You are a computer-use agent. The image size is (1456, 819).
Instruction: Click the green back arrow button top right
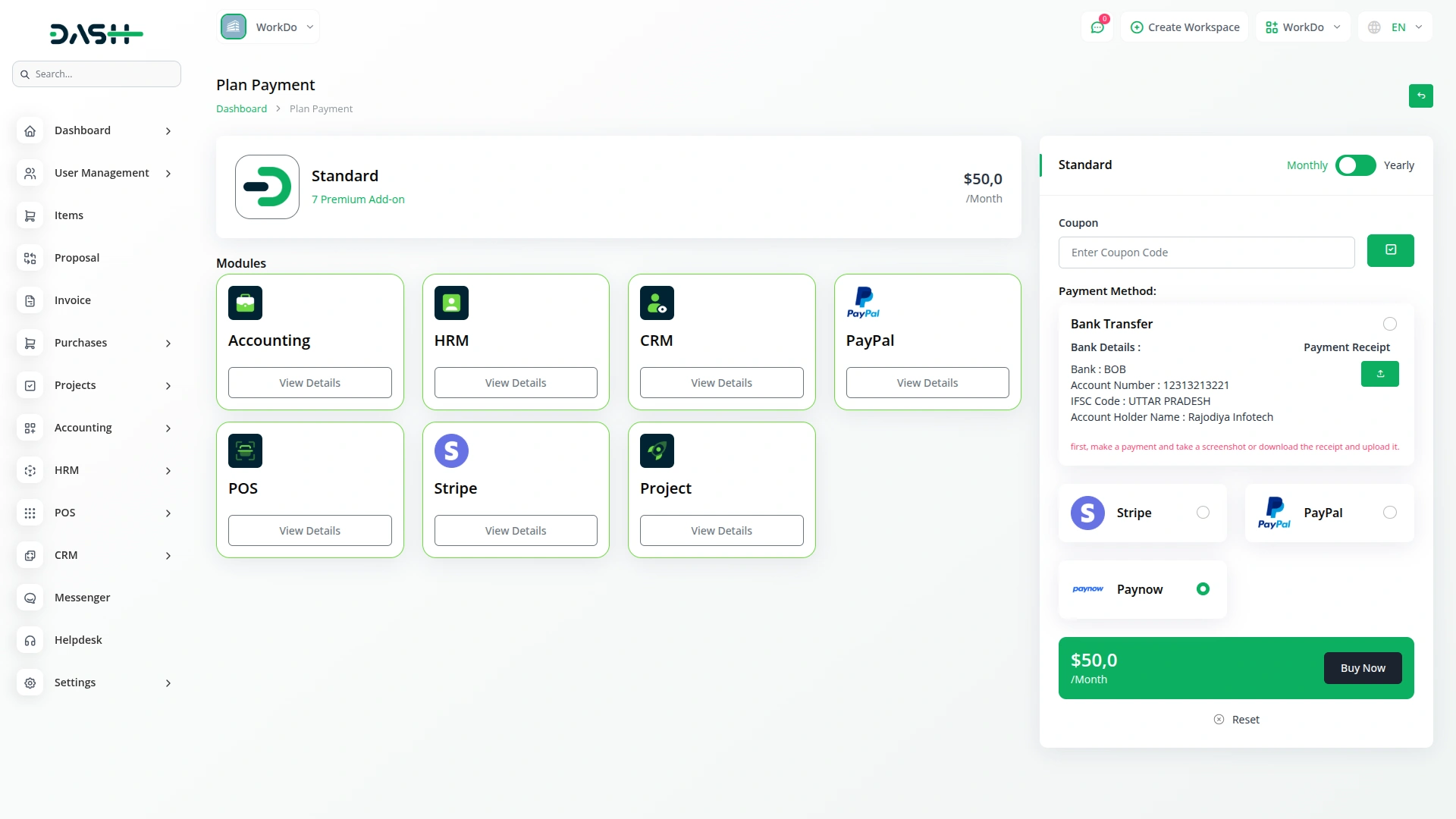[x=1421, y=96]
